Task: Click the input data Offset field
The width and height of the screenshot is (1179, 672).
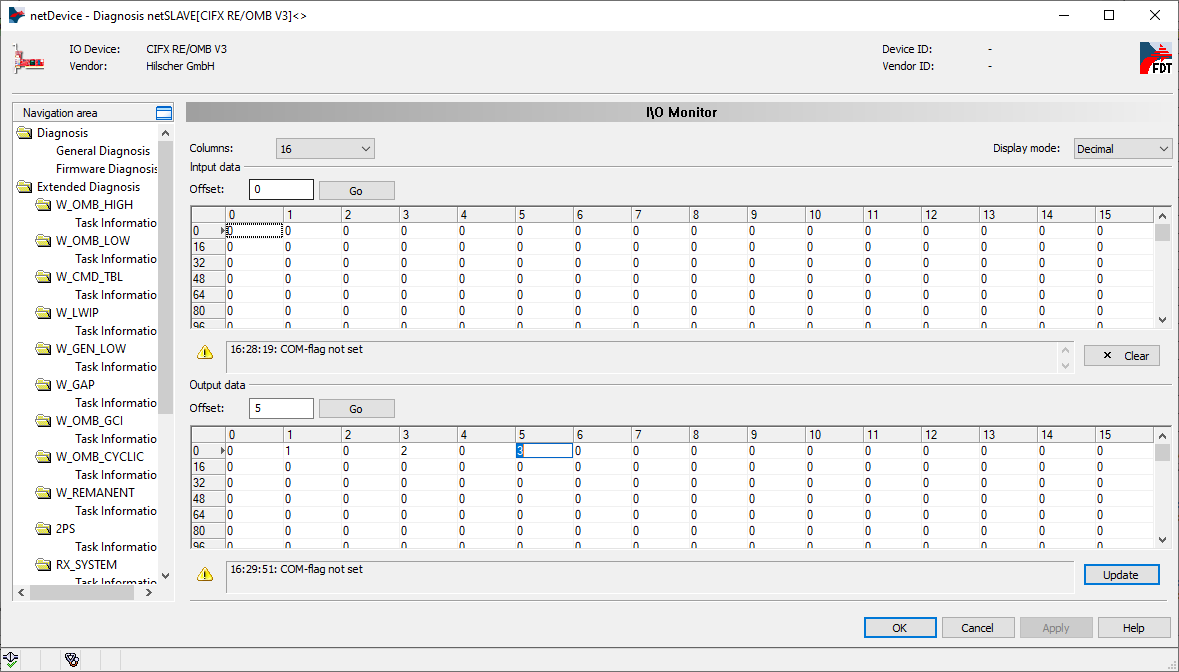Action: point(281,190)
